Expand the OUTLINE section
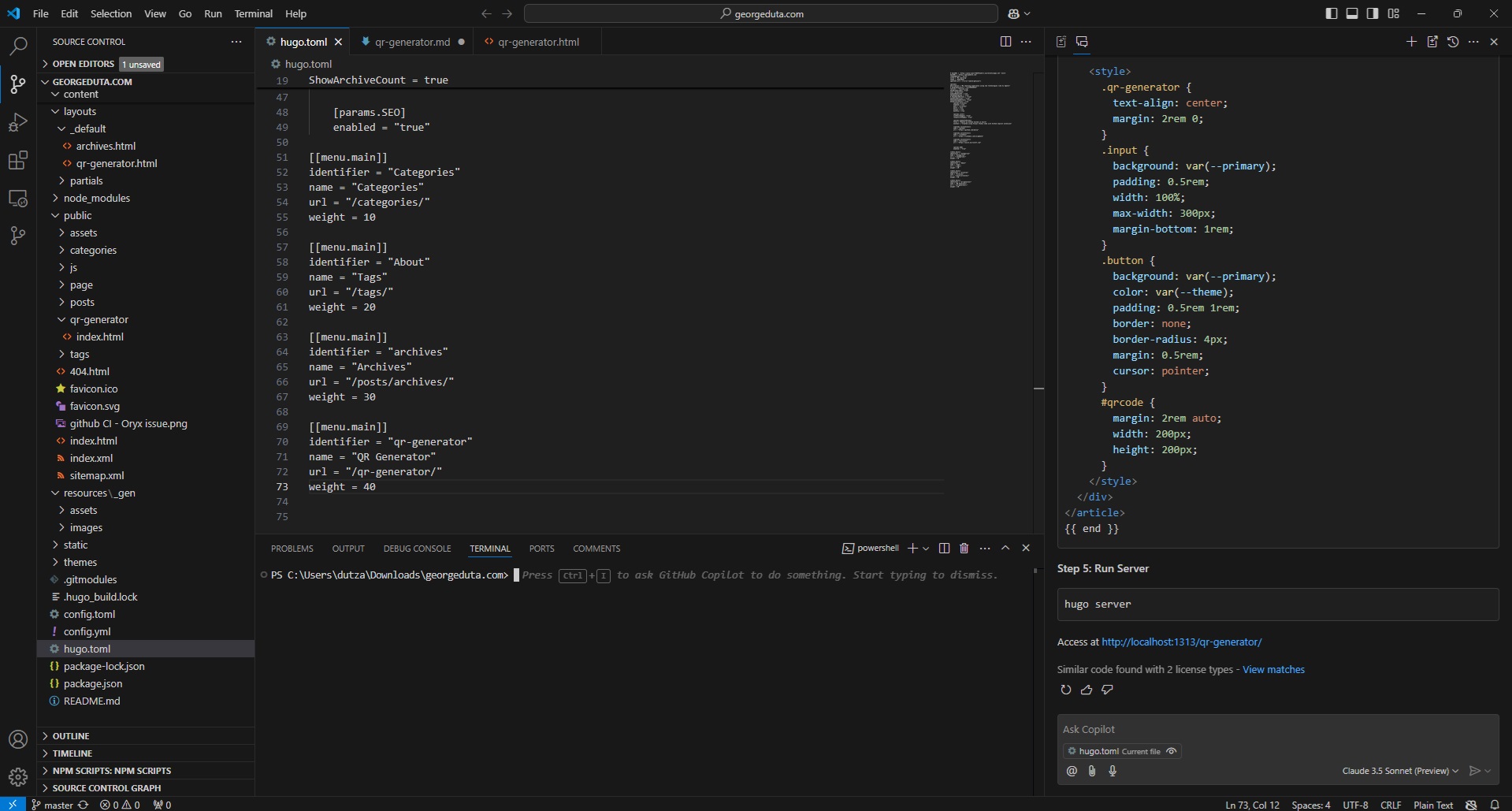1512x811 pixels. 71,736
